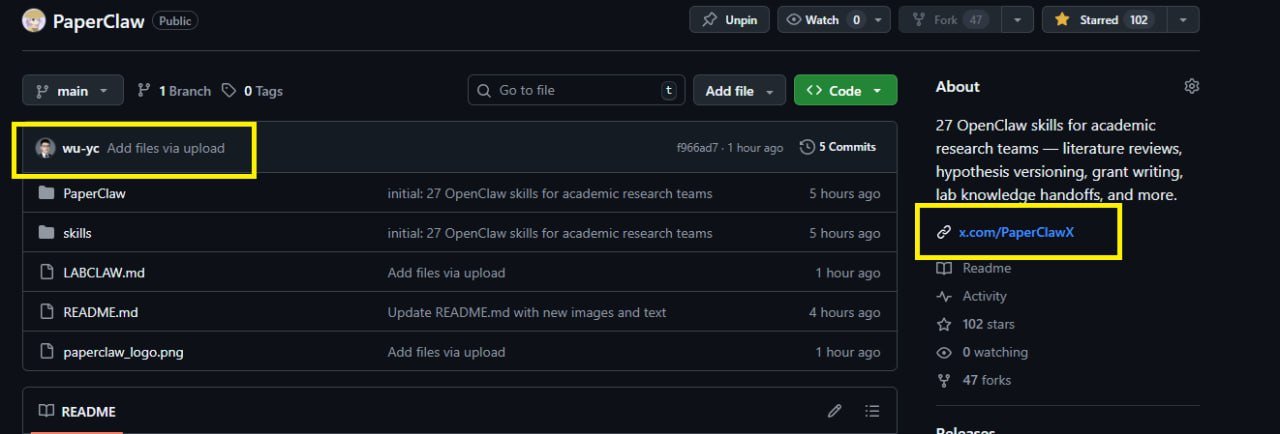
Task: Click the wu-yc author avatar
Action: pos(45,148)
